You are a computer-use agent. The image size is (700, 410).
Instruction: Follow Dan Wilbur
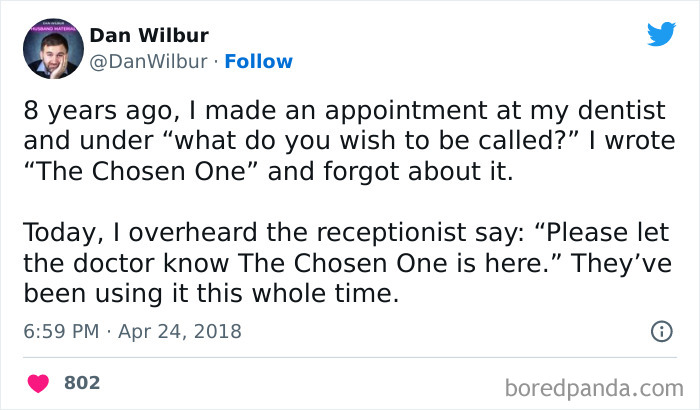[x=259, y=62]
